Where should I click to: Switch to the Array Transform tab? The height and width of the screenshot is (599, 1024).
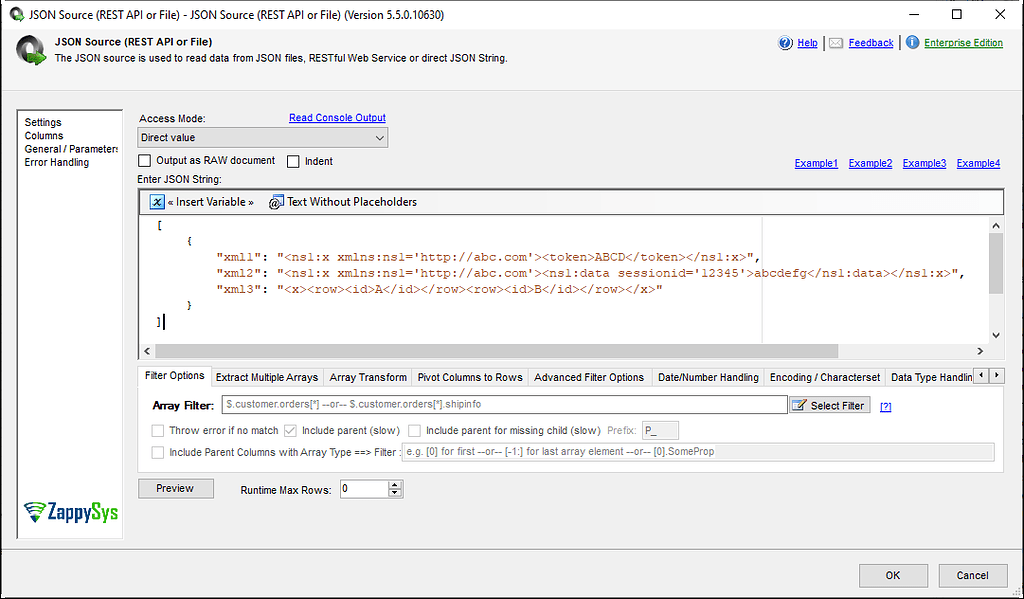367,376
